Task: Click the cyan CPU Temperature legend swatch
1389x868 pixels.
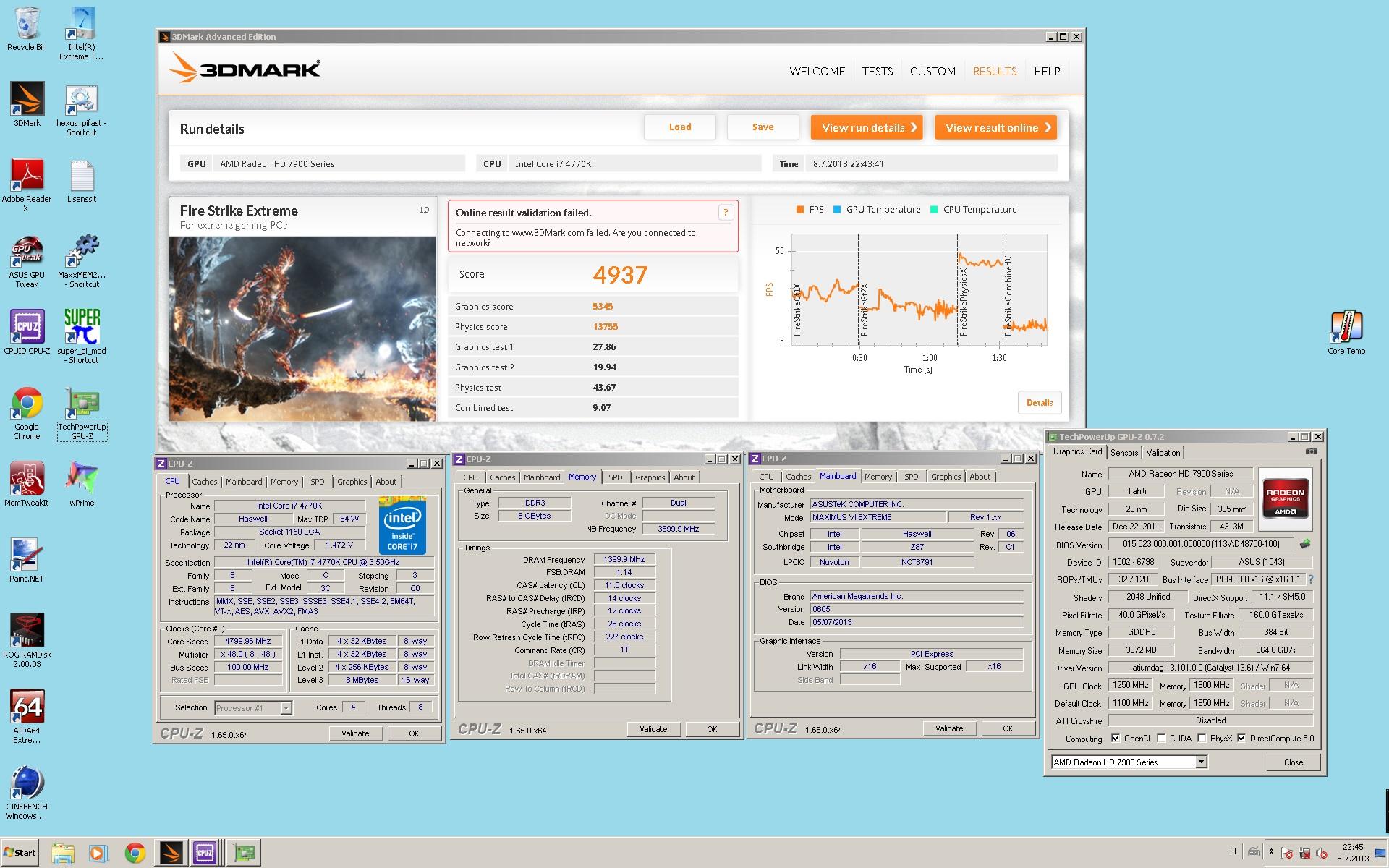Action: tap(934, 210)
